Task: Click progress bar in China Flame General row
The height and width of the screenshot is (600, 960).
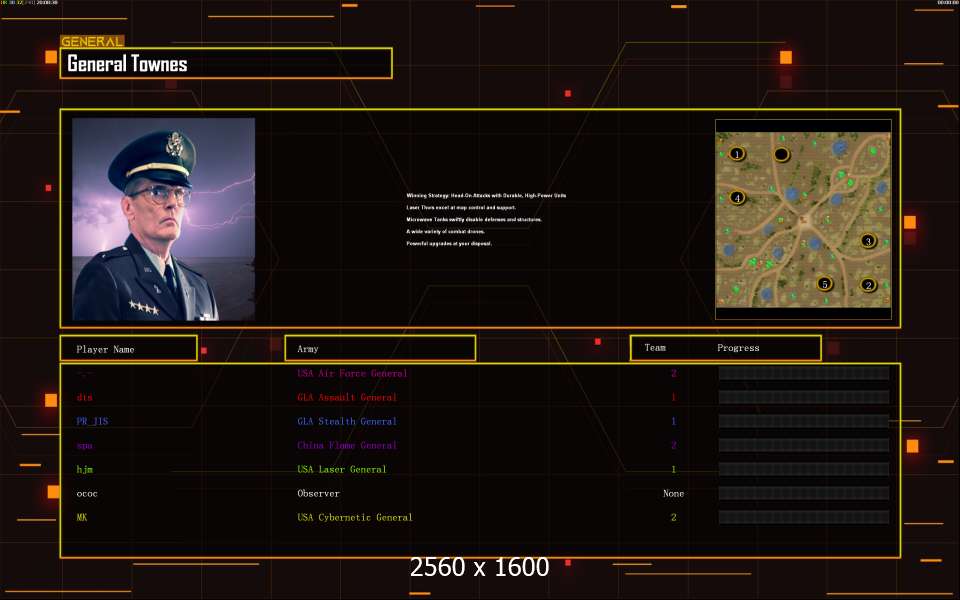Action: click(x=804, y=445)
